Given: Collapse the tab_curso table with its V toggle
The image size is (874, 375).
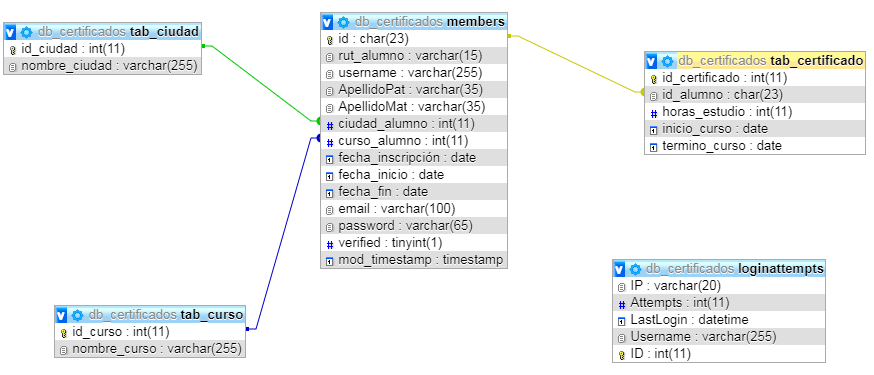Looking at the screenshot, I should [x=61, y=315].
